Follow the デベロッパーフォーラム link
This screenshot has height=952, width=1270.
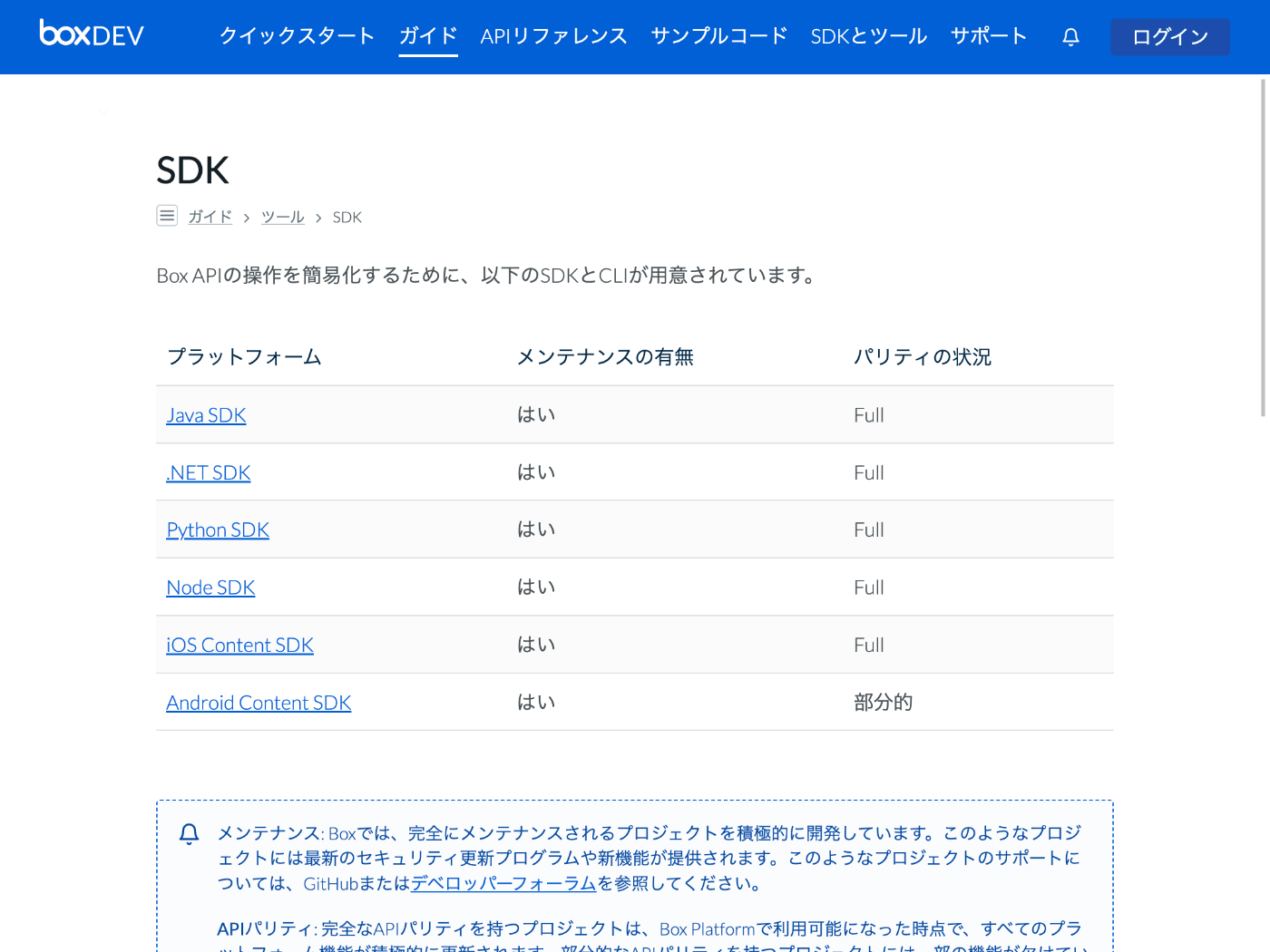pyautogui.click(x=503, y=883)
